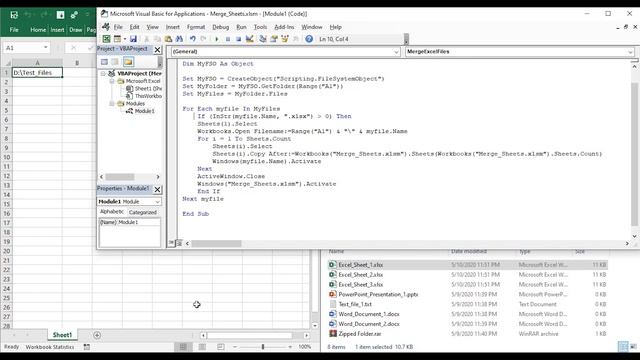The image size is (640, 360).
Task: Click the macro recording icon in status bar
Action: click(87, 347)
